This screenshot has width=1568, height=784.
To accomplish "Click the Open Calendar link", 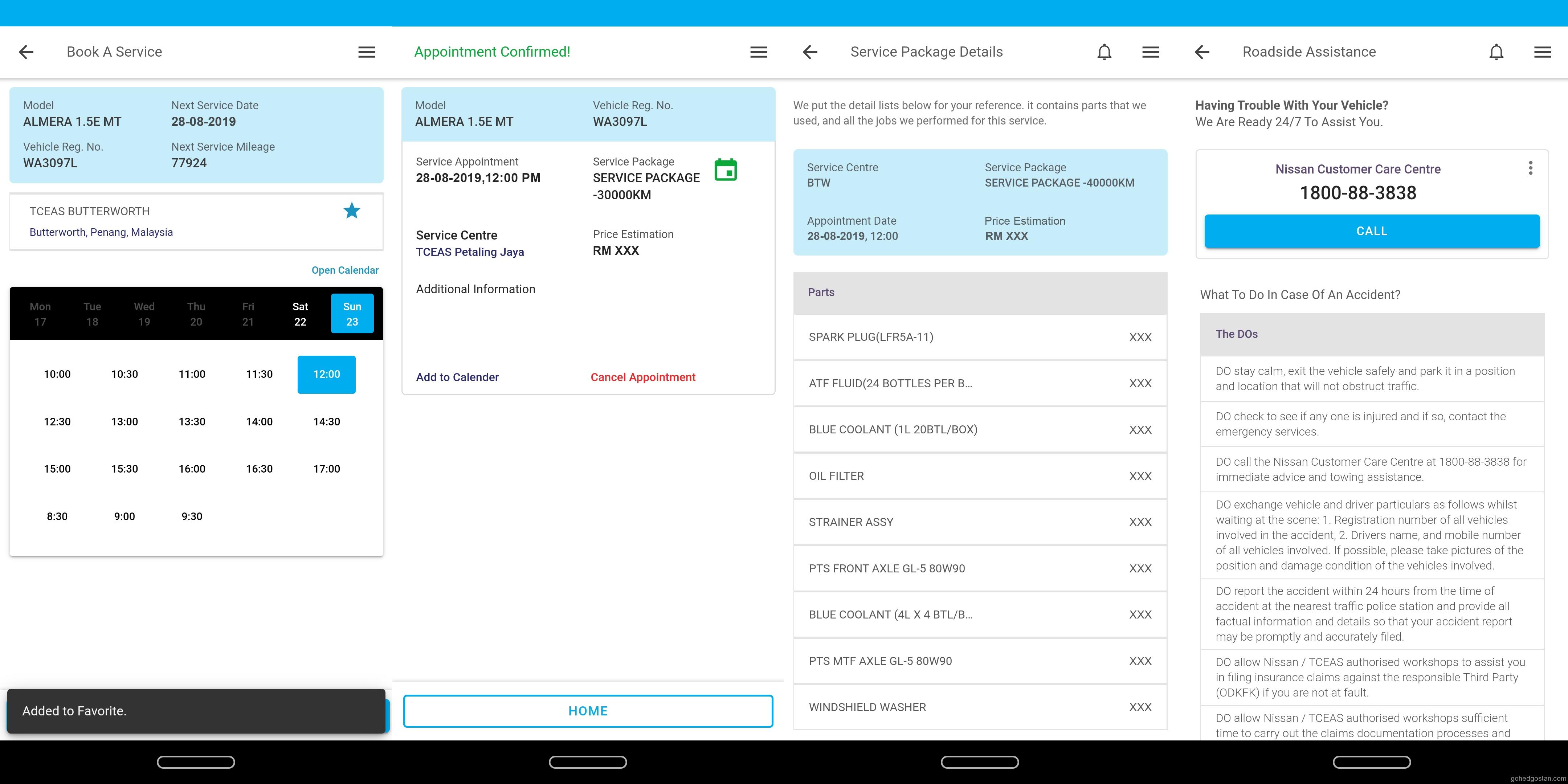I will 344,270.
